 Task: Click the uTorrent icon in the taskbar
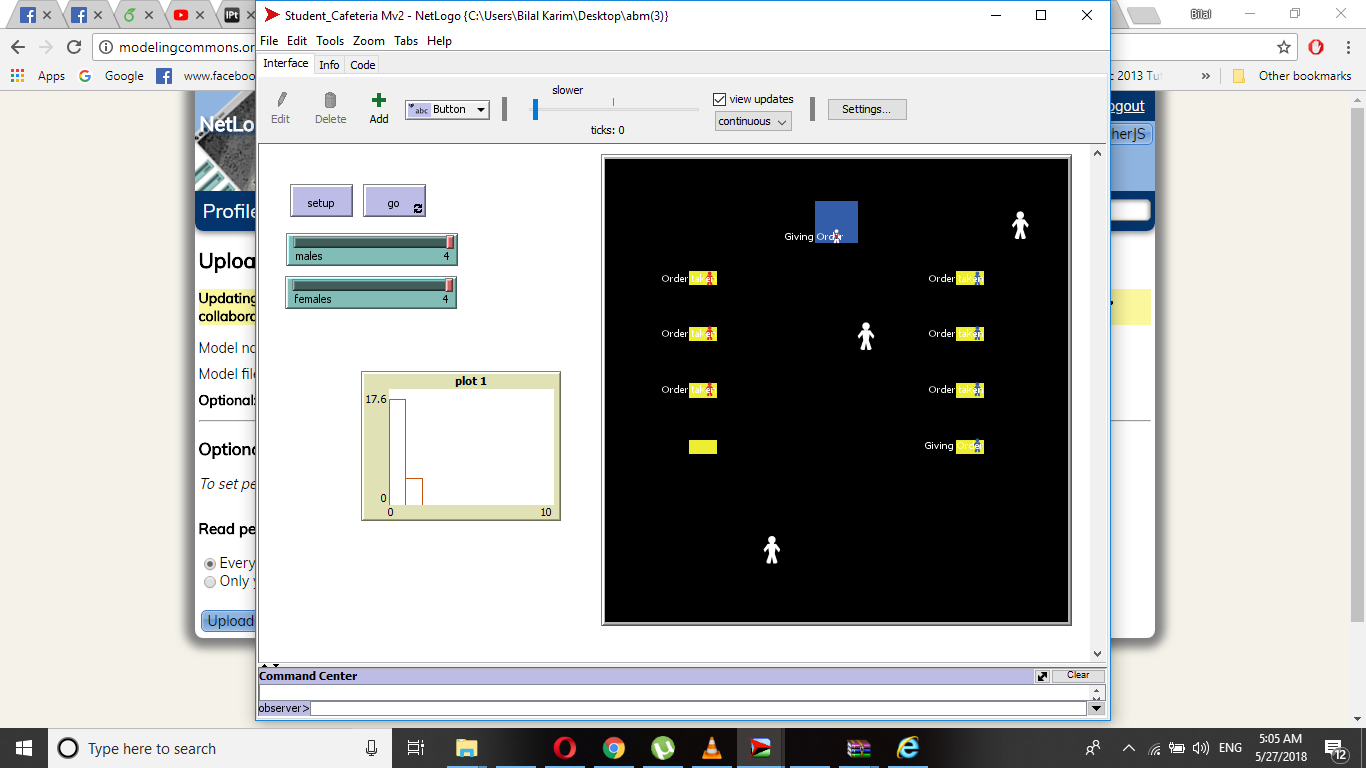click(662, 748)
